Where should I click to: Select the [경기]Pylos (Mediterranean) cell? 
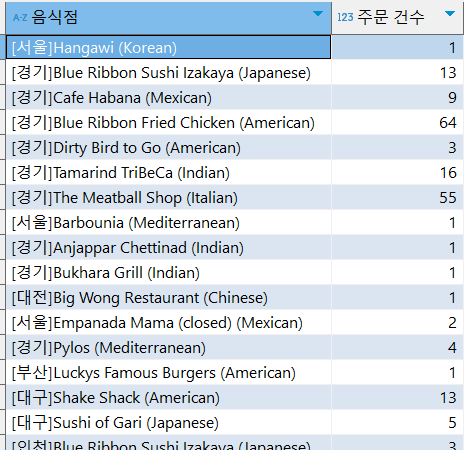[x=169, y=347]
